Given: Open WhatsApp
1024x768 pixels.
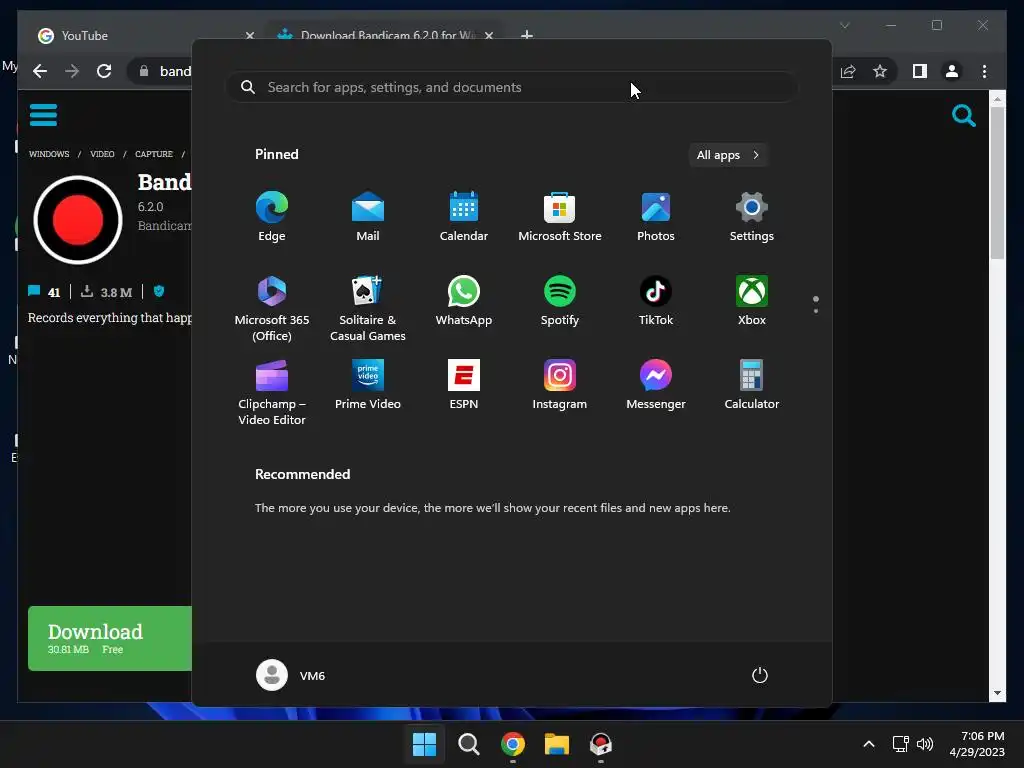Looking at the screenshot, I should point(464,300).
